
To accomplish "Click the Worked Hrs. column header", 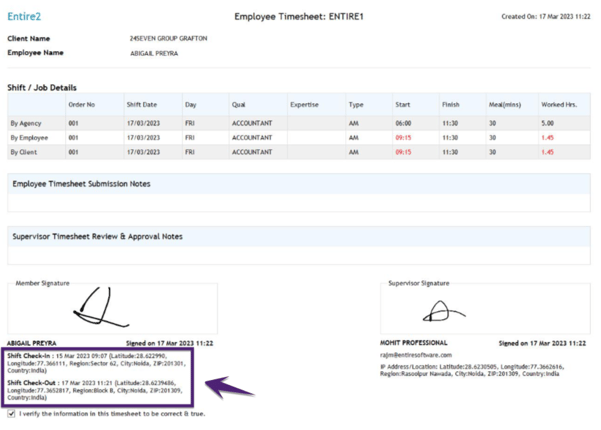I will point(560,105).
